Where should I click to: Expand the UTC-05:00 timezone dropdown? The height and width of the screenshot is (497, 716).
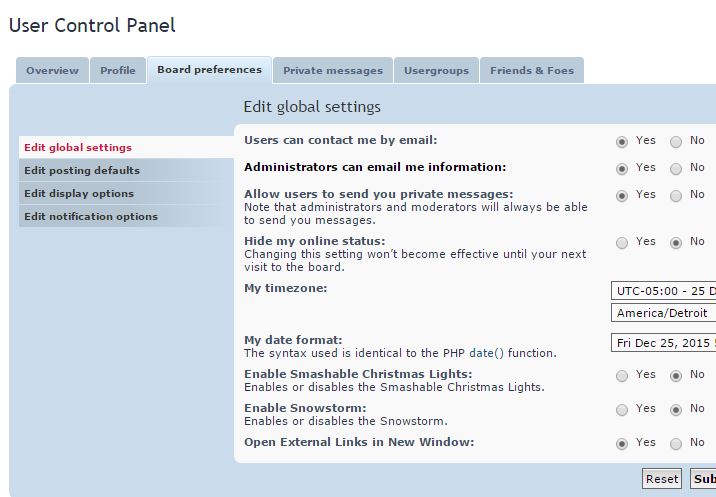click(663, 291)
